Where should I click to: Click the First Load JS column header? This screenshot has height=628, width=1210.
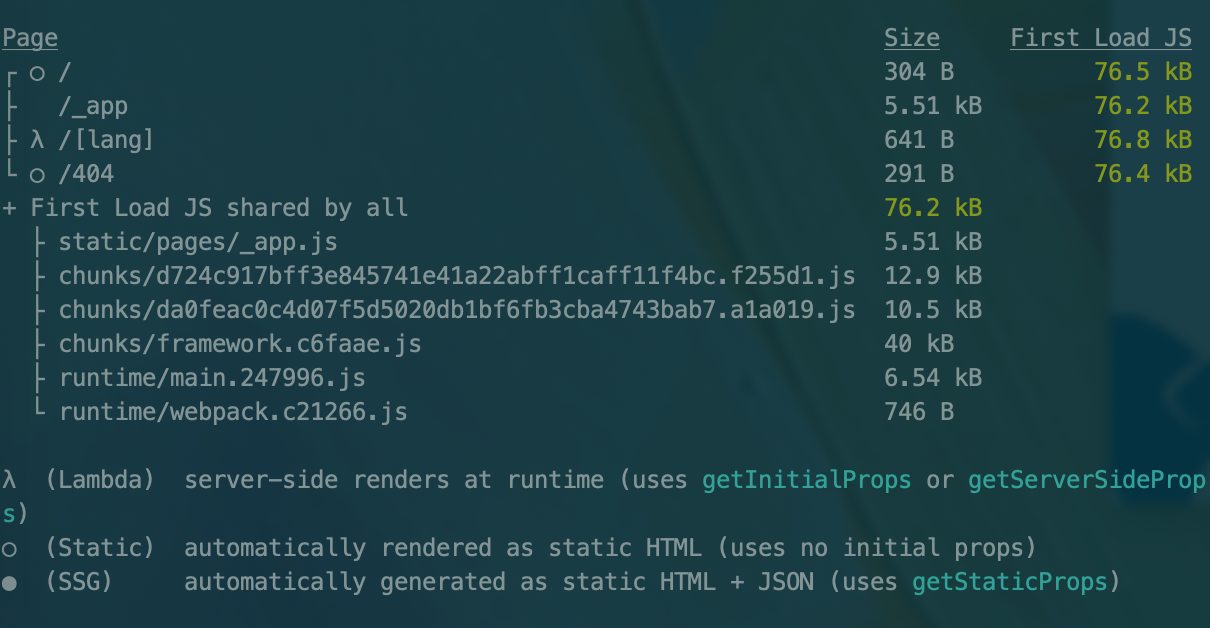pyautogui.click(x=1100, y=38)
